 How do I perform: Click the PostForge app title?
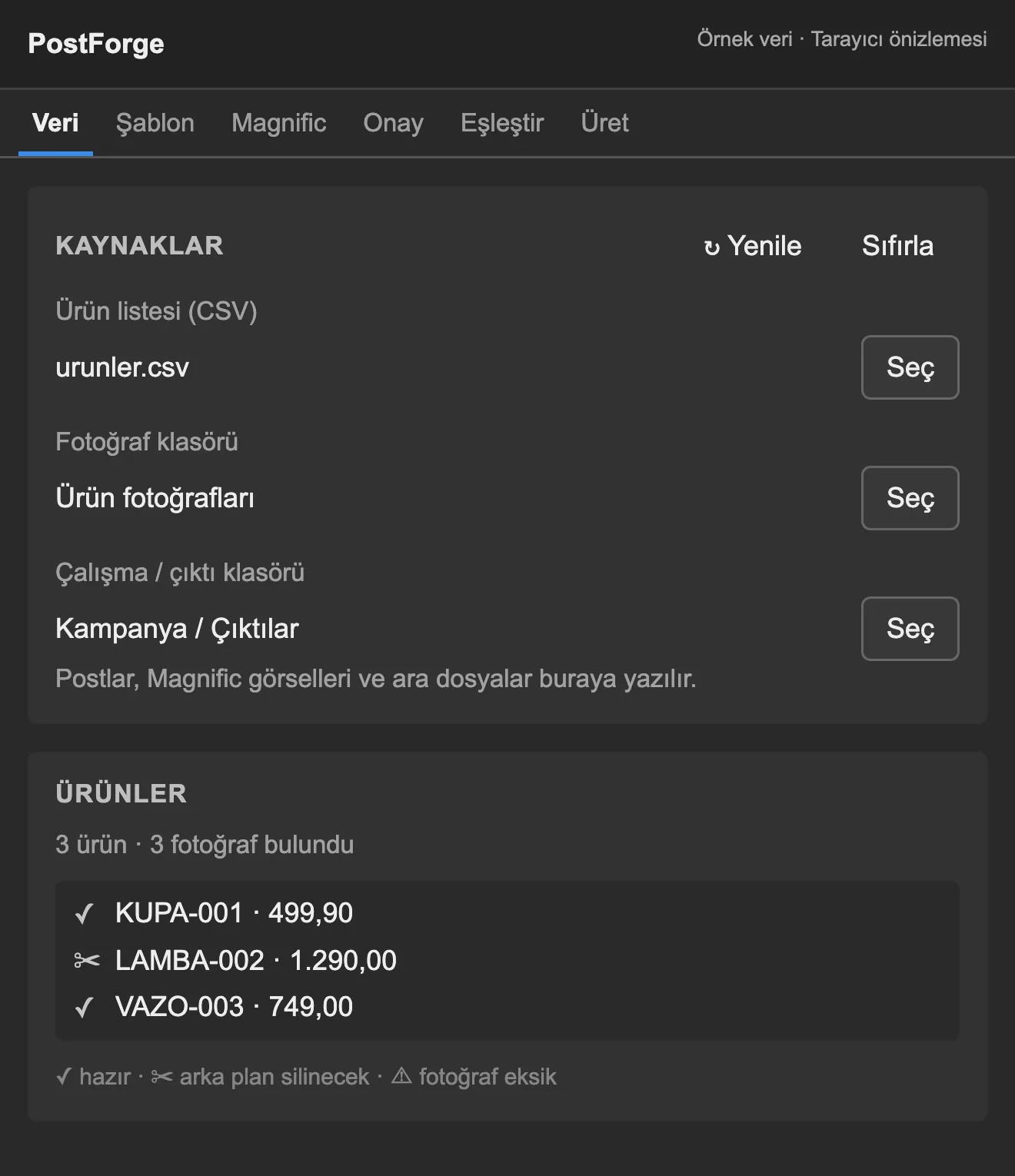tap(96, 44)
